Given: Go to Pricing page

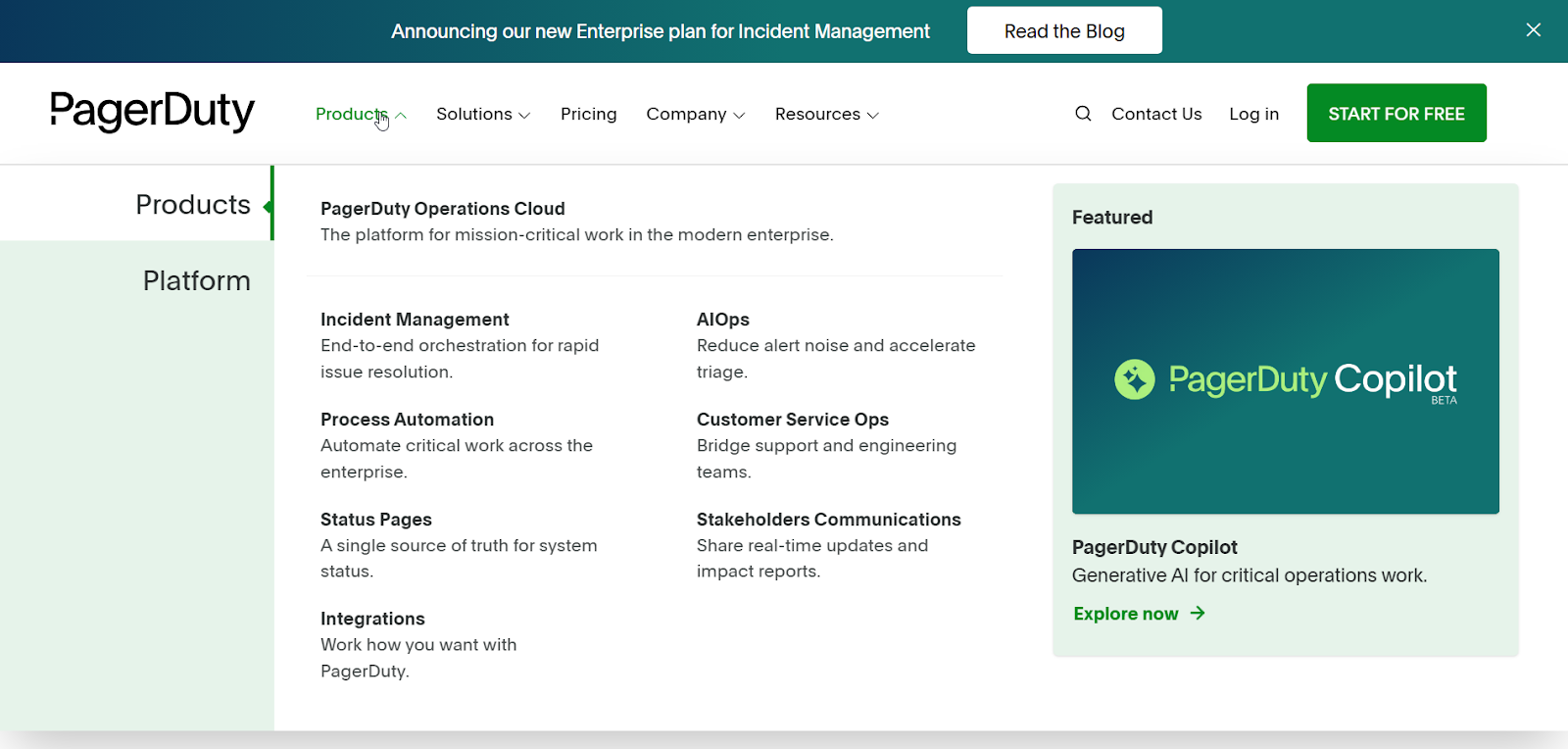Looking at the screenshot, I should click(x=589, y=114).
